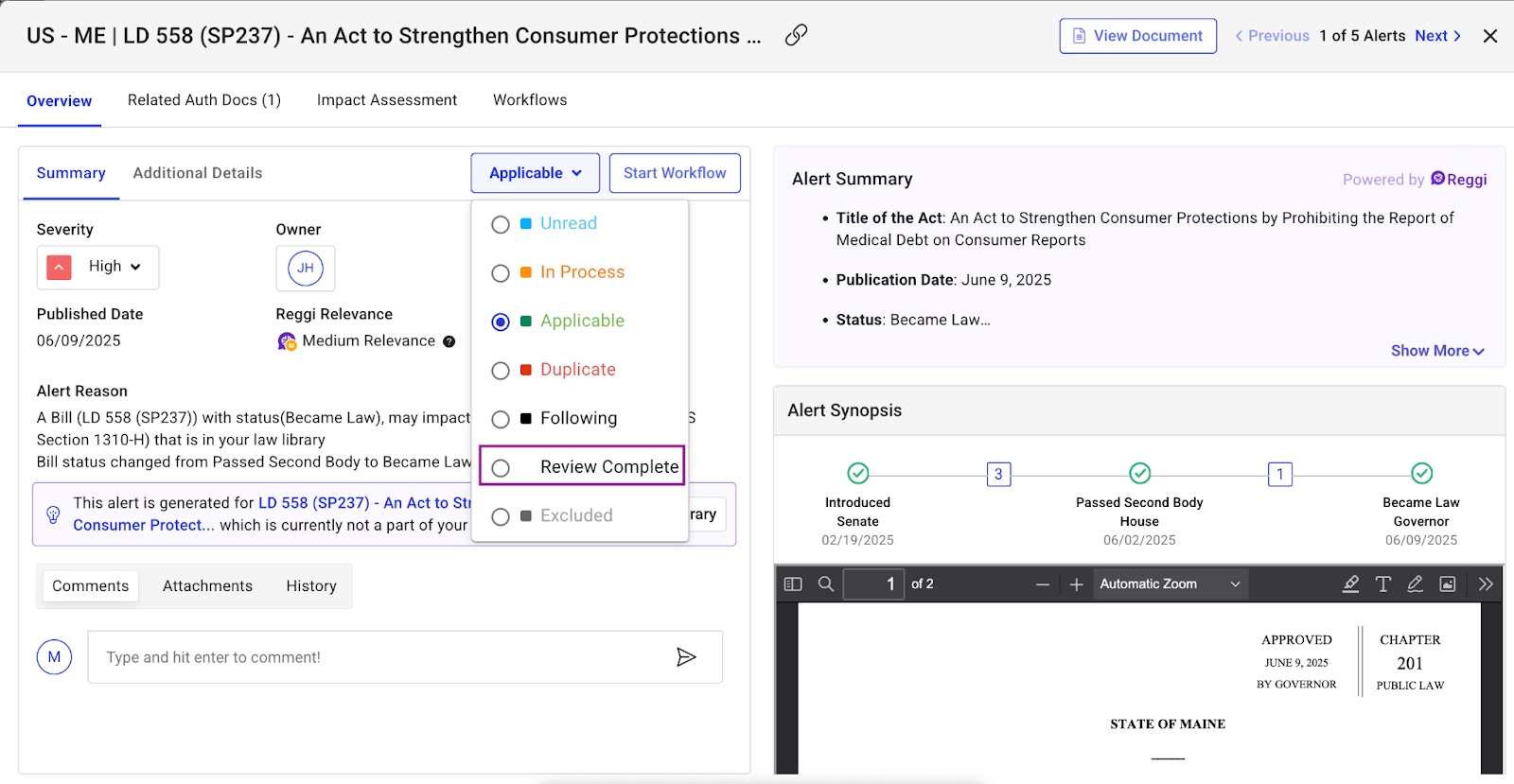
Task: Click the red High severity color swatch
Action: click(59, 268)
